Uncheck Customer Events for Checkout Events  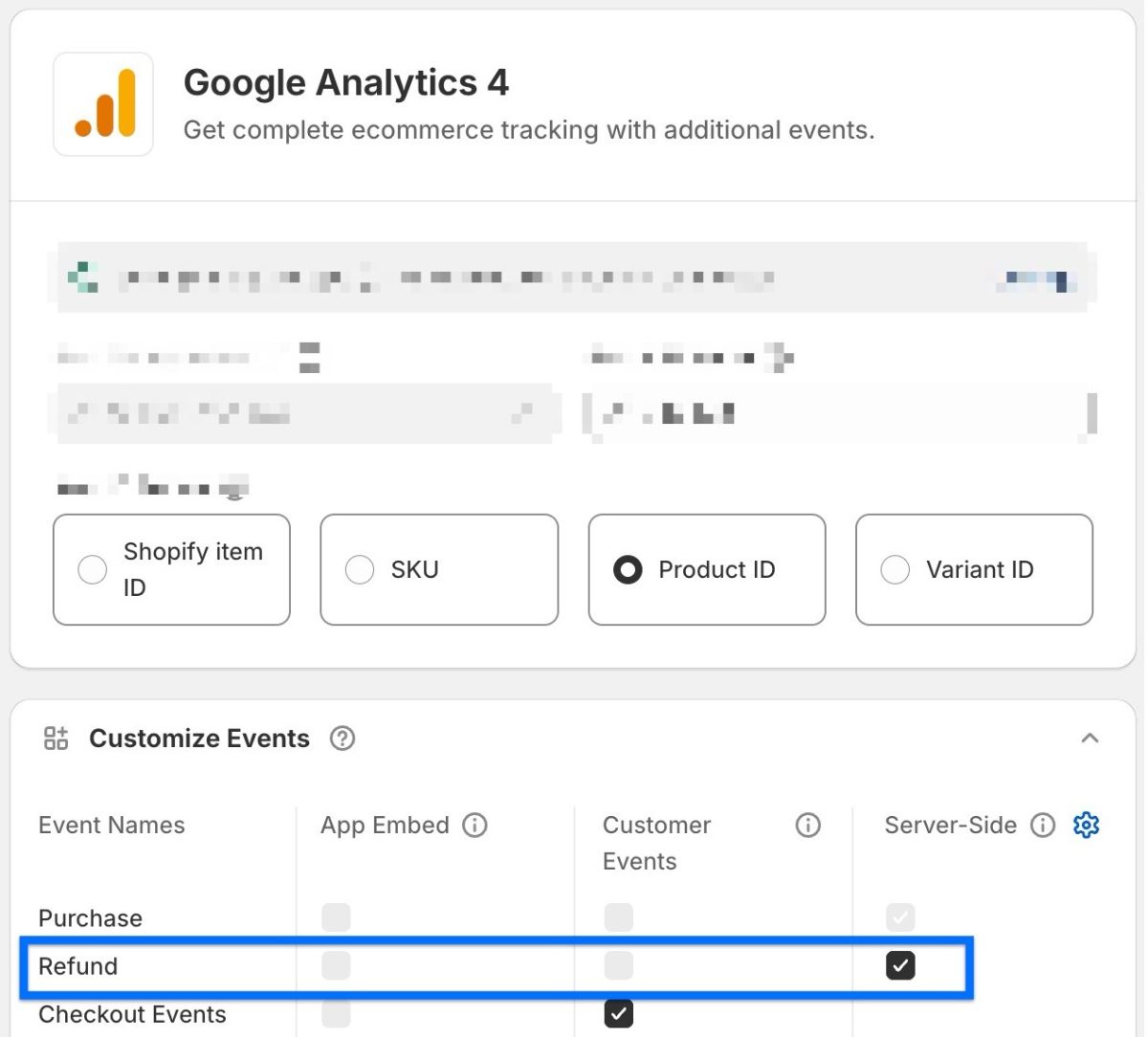tap(619, 1013)
